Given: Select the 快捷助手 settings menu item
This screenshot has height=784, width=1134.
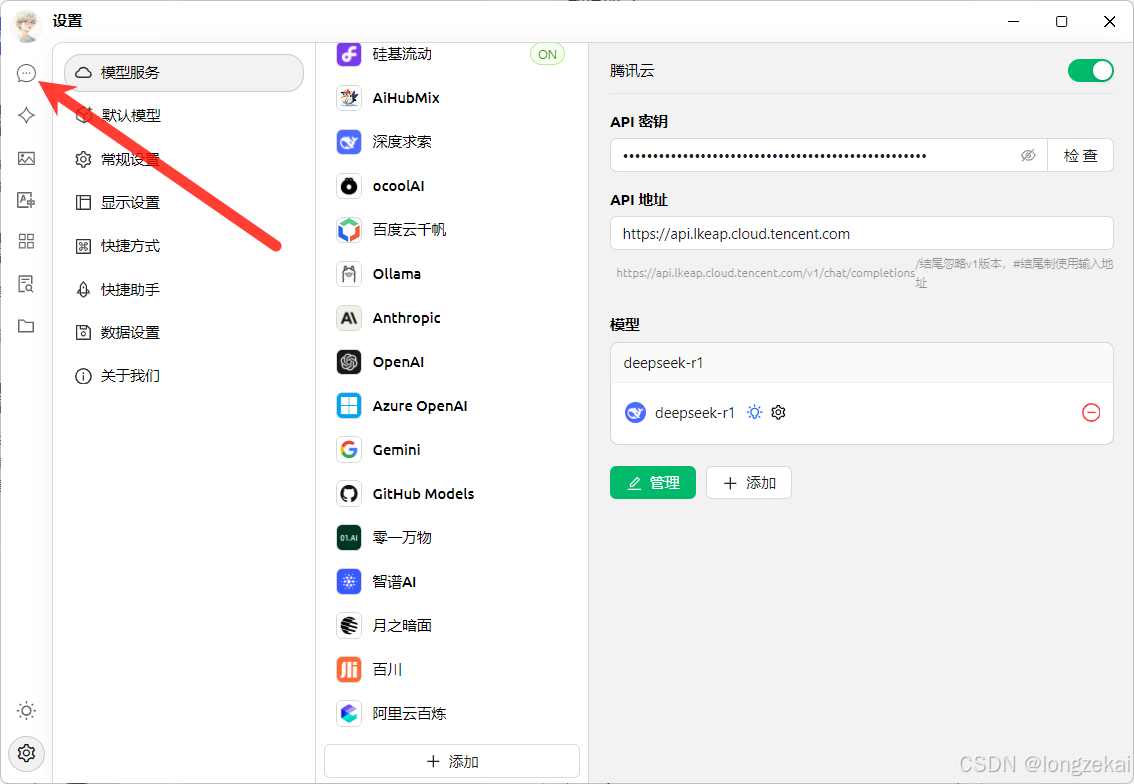Looking at the screenshot, I should (x=184, y=289).
